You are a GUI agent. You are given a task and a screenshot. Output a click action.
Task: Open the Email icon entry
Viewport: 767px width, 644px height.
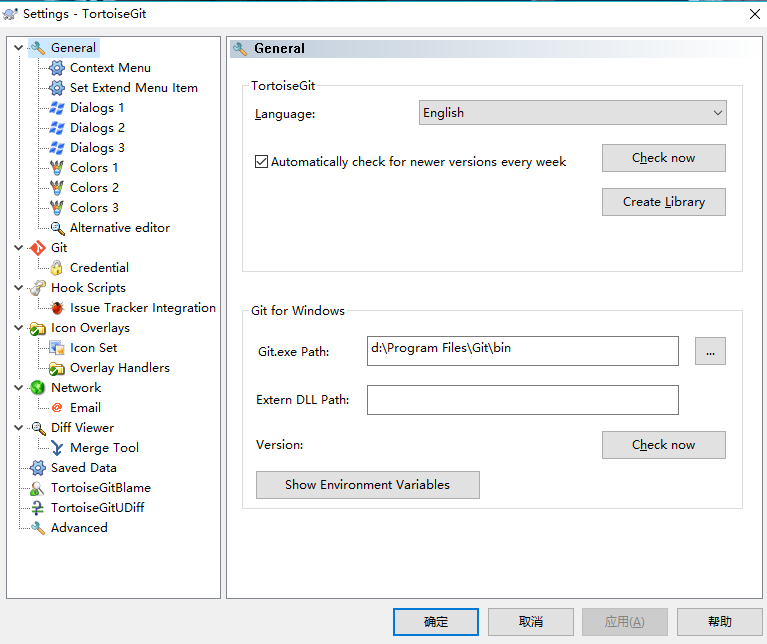(57, 408)
